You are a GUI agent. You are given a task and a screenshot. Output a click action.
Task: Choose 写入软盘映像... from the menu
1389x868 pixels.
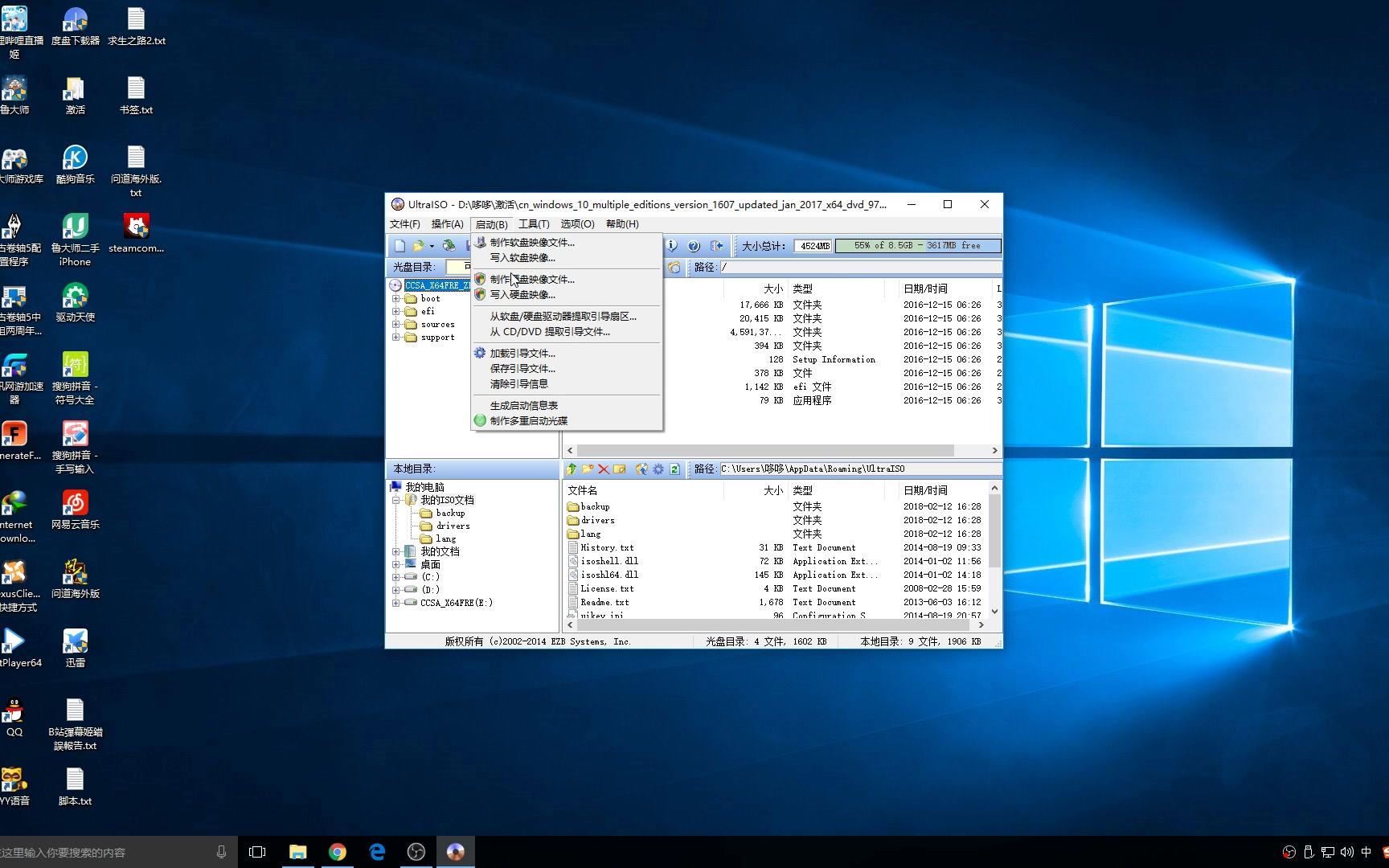click(567, 258)
